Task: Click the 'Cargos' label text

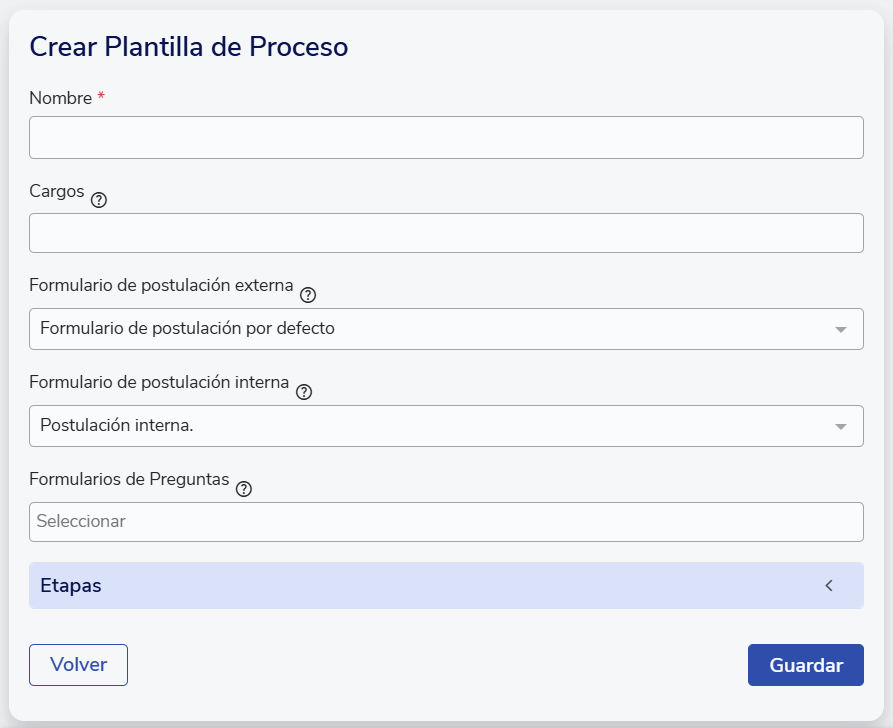Action: point(57,191)
